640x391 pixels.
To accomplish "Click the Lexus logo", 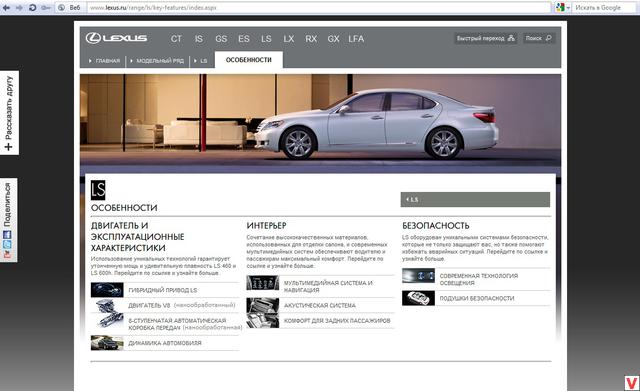I will coord(116,38).
